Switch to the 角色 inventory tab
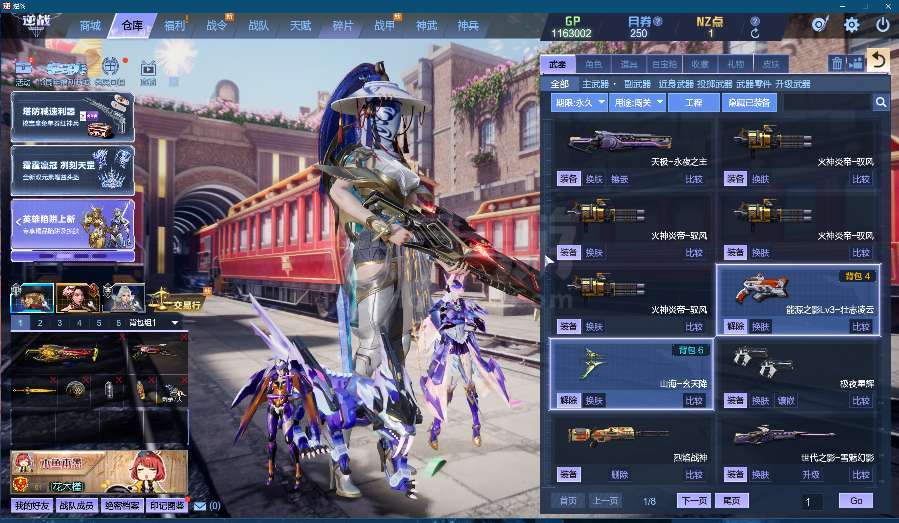This screenshot has height=523, width=899. [593, 64]
